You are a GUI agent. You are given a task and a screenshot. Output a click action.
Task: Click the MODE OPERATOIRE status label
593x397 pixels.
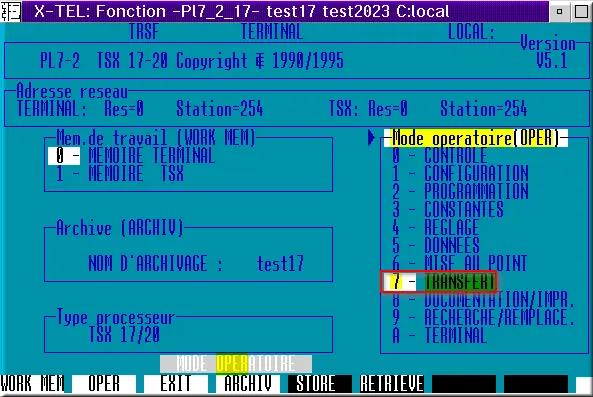point(236,364)
